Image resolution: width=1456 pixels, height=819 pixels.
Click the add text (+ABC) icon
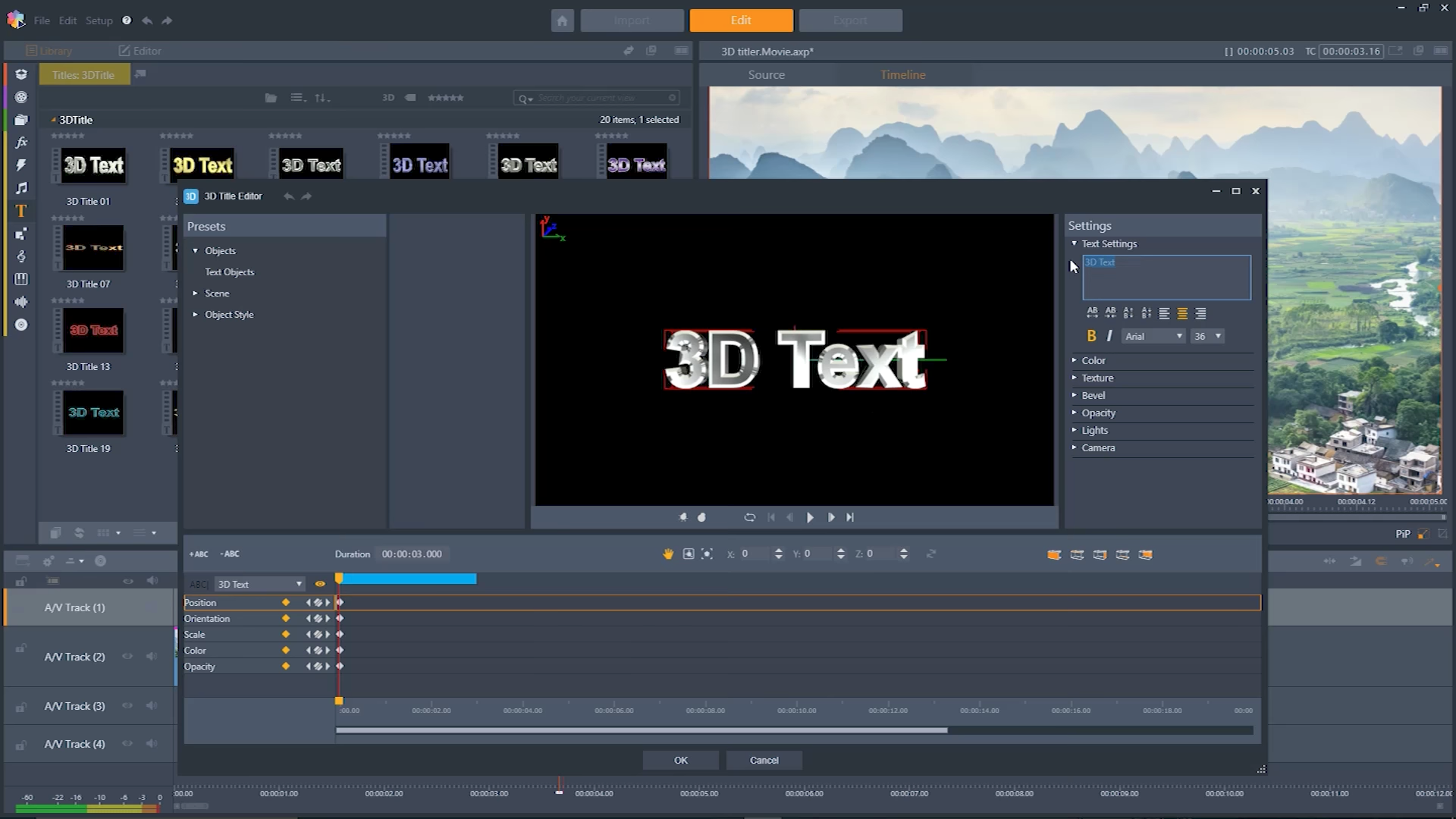click(x=199, y=554)
